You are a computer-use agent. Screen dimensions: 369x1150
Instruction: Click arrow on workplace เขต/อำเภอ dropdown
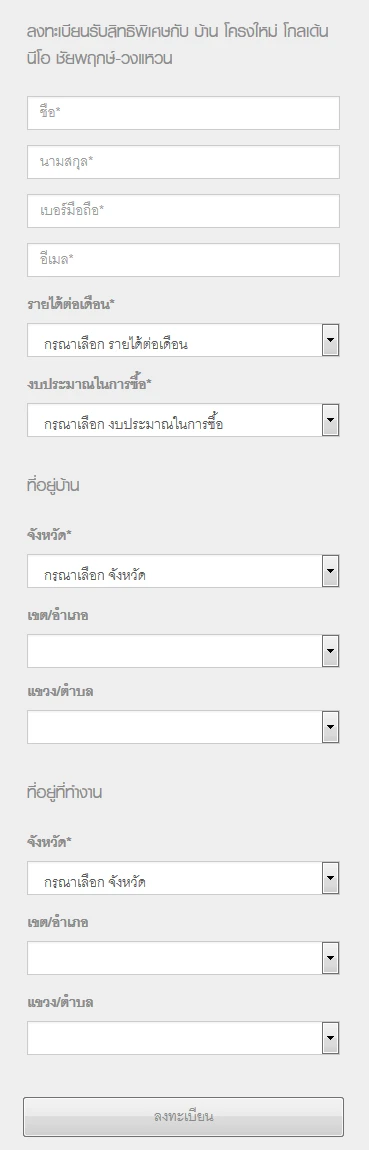tap(330, 958)
